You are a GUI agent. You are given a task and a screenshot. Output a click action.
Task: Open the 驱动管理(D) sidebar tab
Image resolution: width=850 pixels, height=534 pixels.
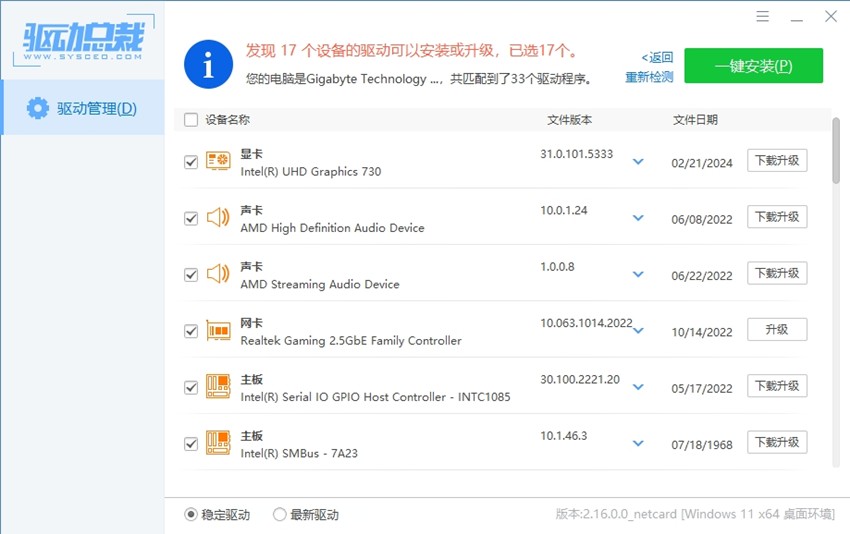click(x=82, y=107)
